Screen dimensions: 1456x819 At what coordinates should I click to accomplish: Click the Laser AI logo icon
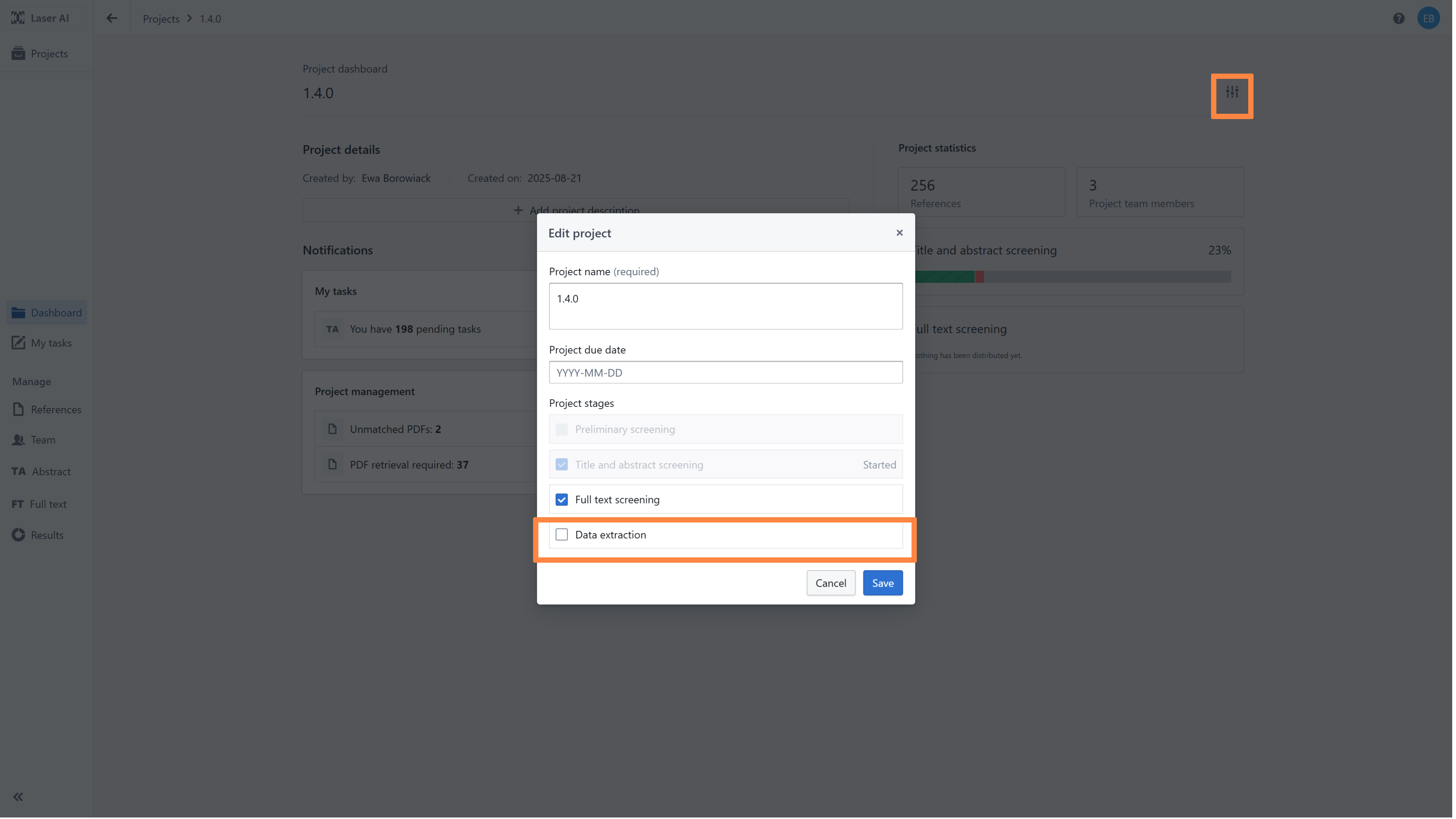[x=17, y=18]
